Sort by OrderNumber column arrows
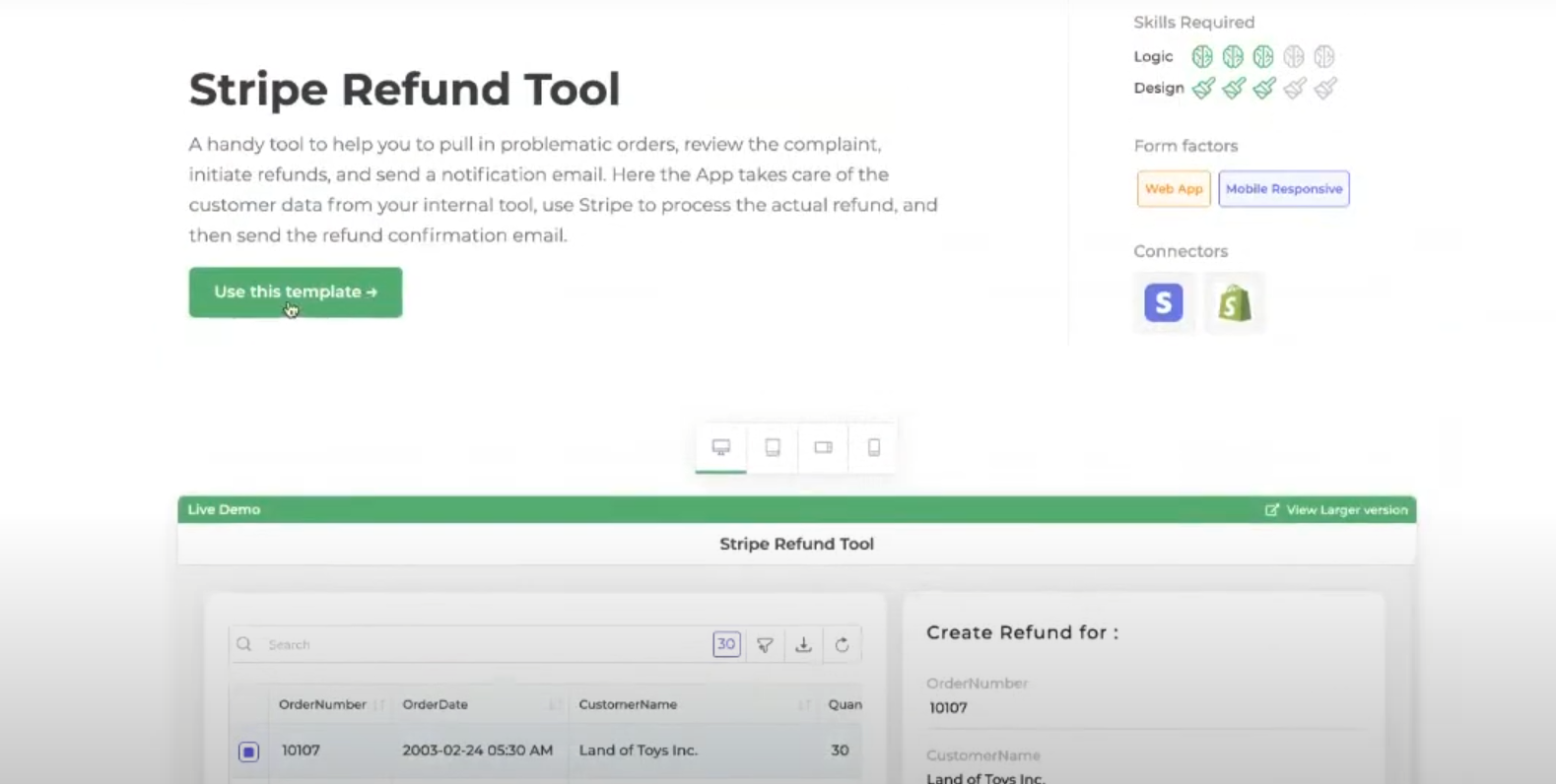1556x784 pixels. [378, 705]
